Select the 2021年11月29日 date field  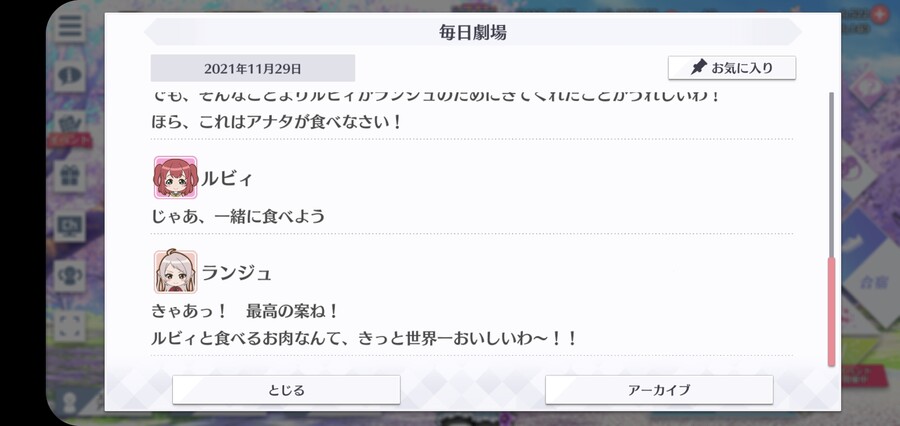[253, 68]
